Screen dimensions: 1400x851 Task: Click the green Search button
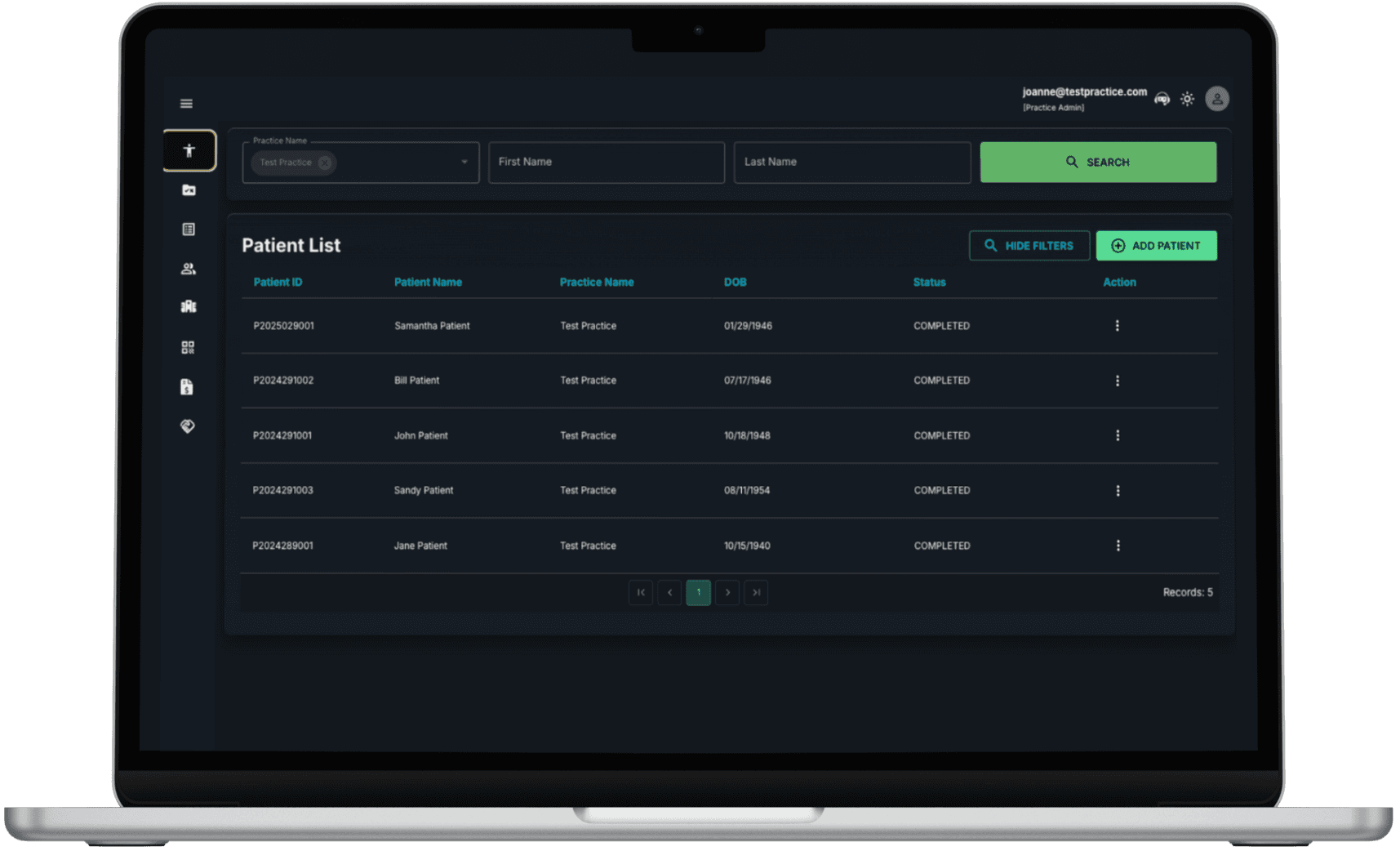(x=1097, y=162)
